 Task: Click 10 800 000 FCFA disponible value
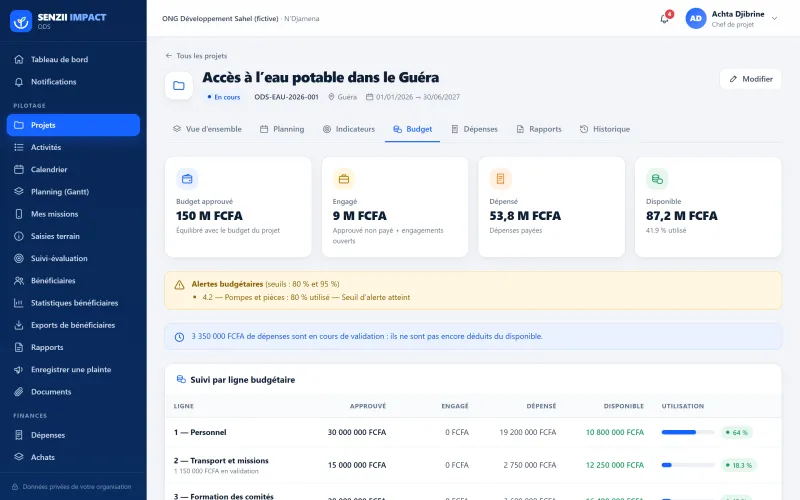(615, 432)
